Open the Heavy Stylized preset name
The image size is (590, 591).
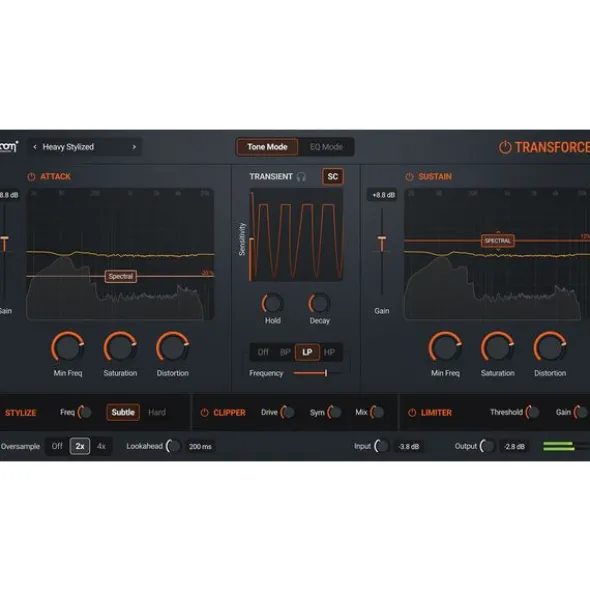[x=68, y=147]
